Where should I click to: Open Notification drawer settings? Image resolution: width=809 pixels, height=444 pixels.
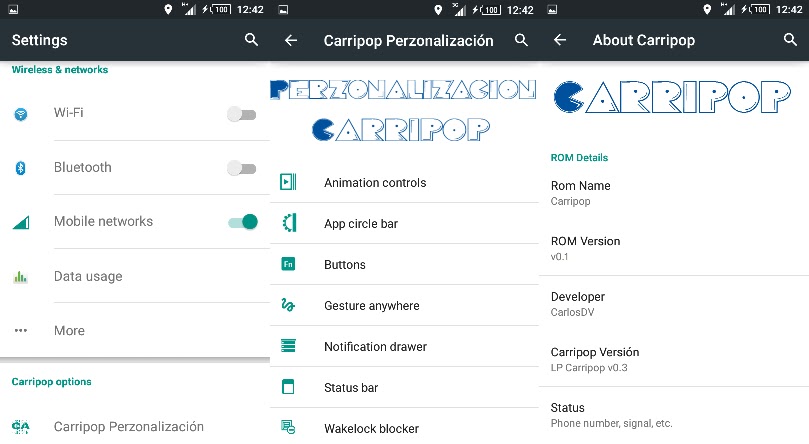pos(404,346)
